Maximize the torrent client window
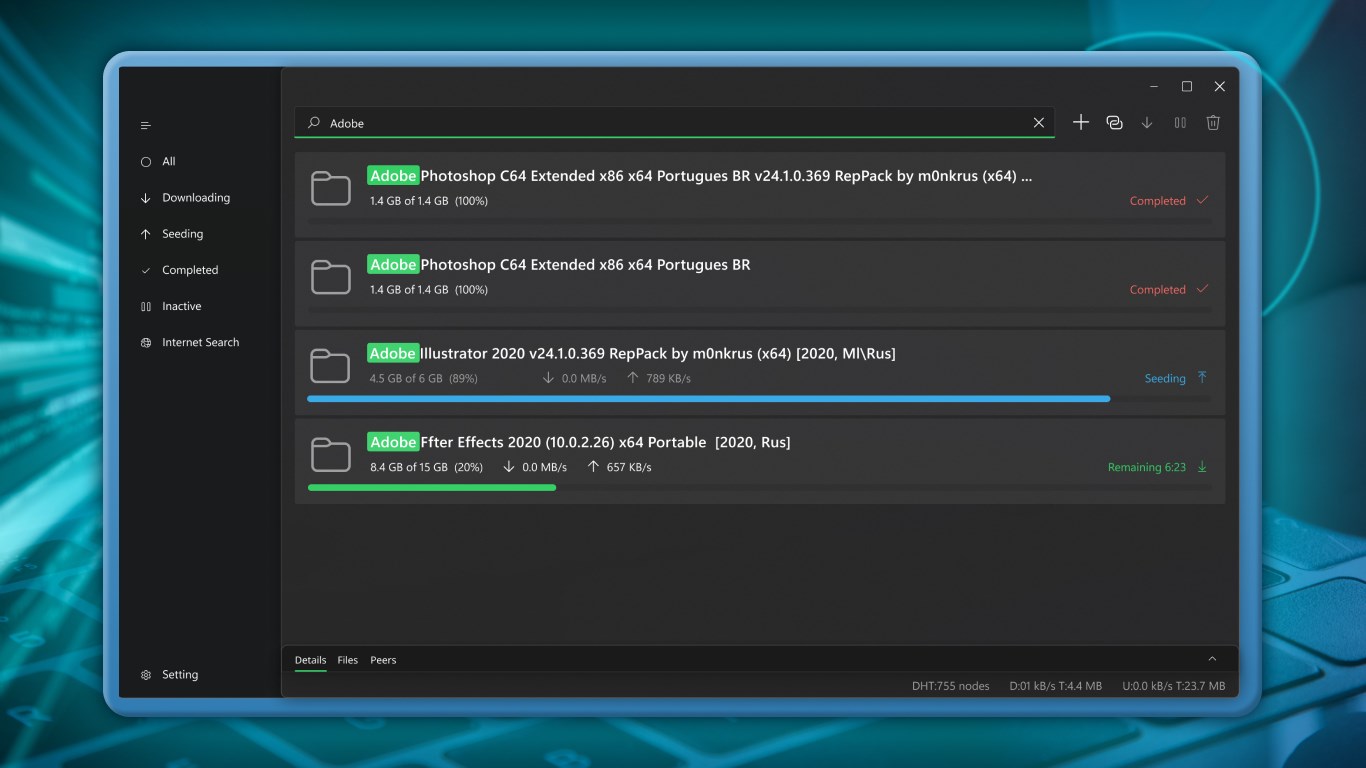The image size is (1366, 768). click(x=1187, y=87)
